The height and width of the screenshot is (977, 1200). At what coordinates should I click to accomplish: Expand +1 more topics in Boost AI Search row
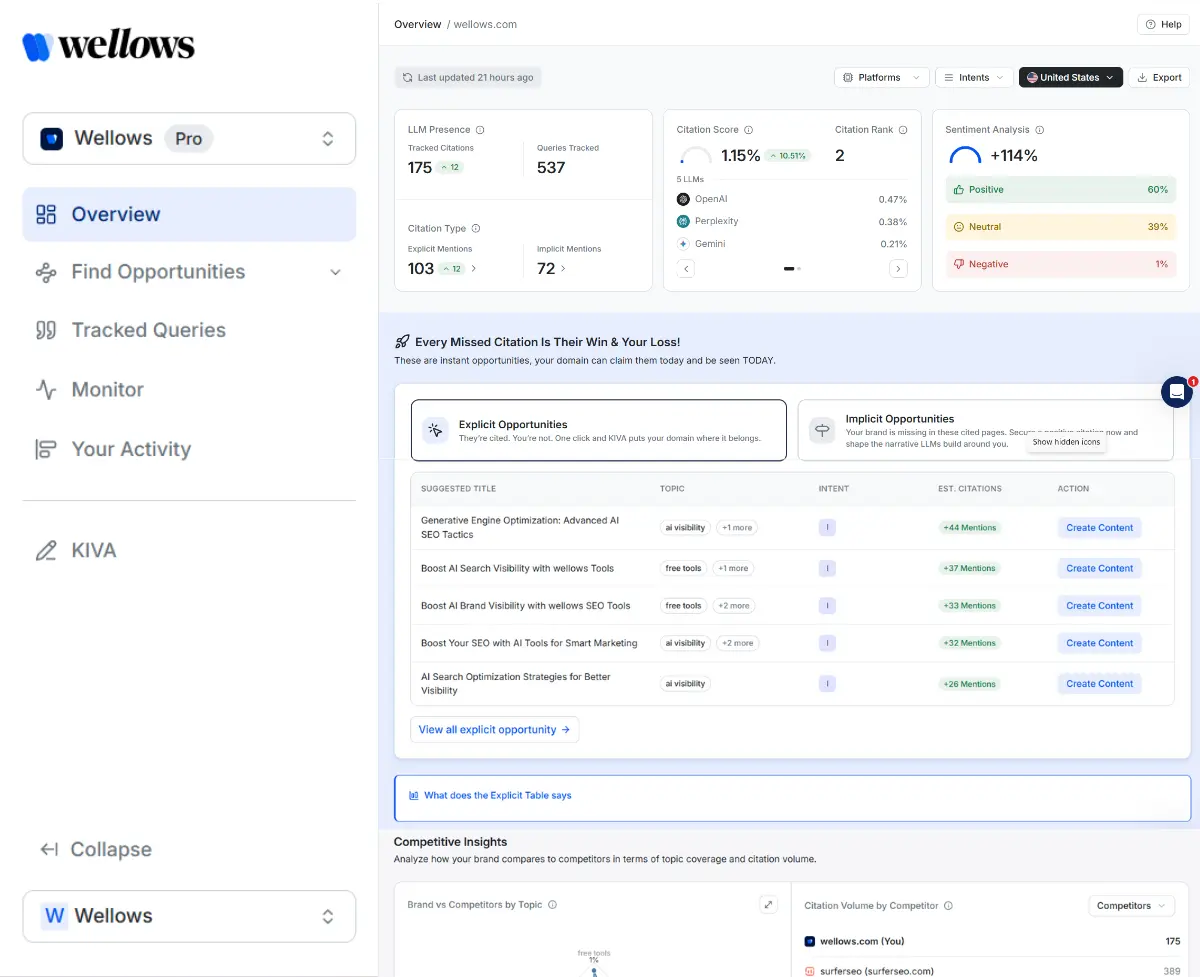click(733, 568)
